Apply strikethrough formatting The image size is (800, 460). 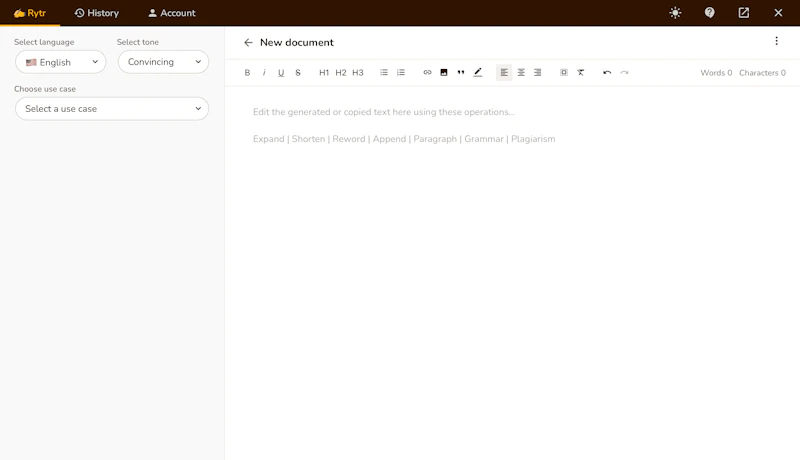tap(298, 73)
